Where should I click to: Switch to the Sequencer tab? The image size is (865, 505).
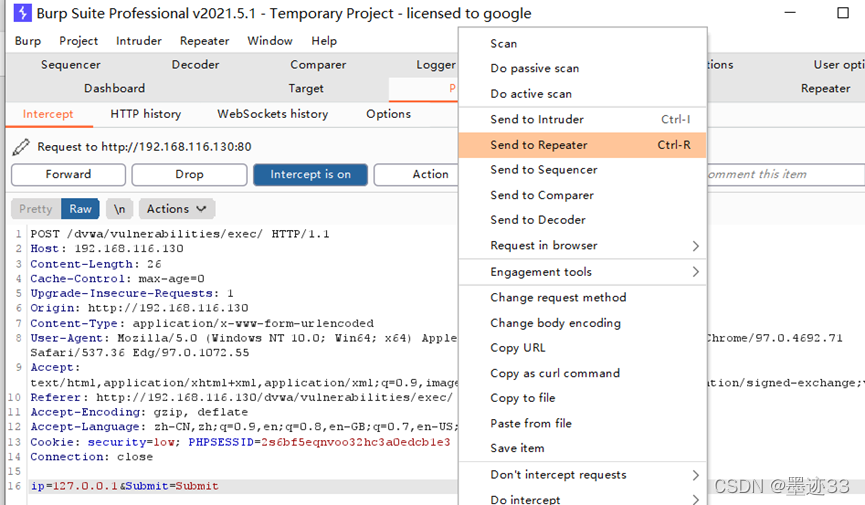[x=71, y=65]
